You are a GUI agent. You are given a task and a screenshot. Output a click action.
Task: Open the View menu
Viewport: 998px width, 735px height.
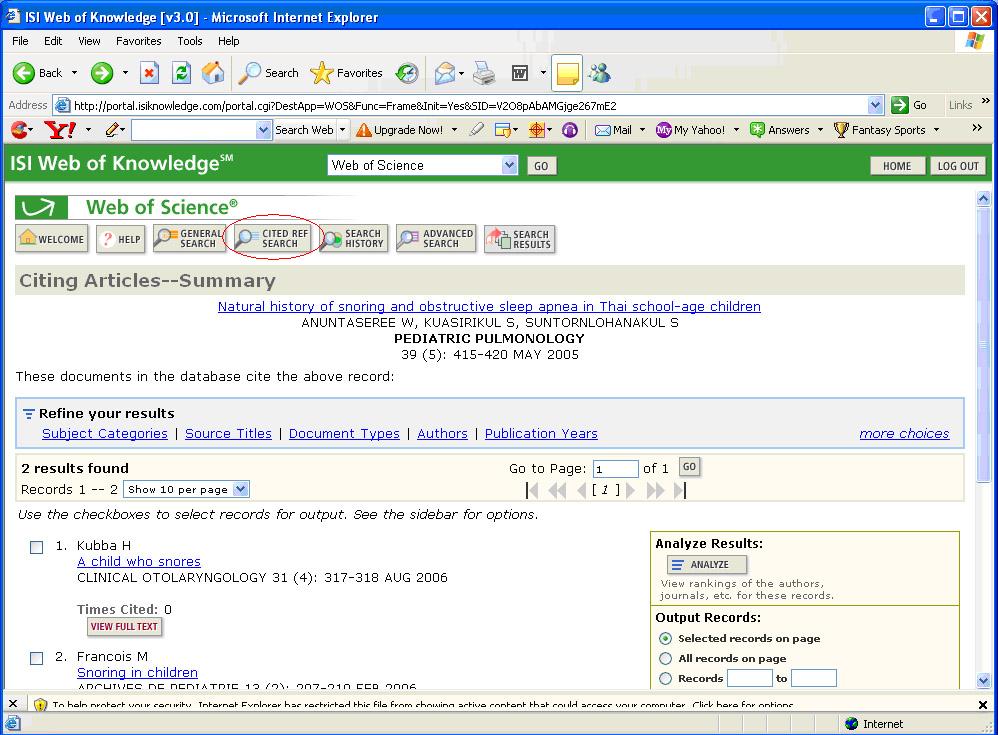[x=89, y=41]
